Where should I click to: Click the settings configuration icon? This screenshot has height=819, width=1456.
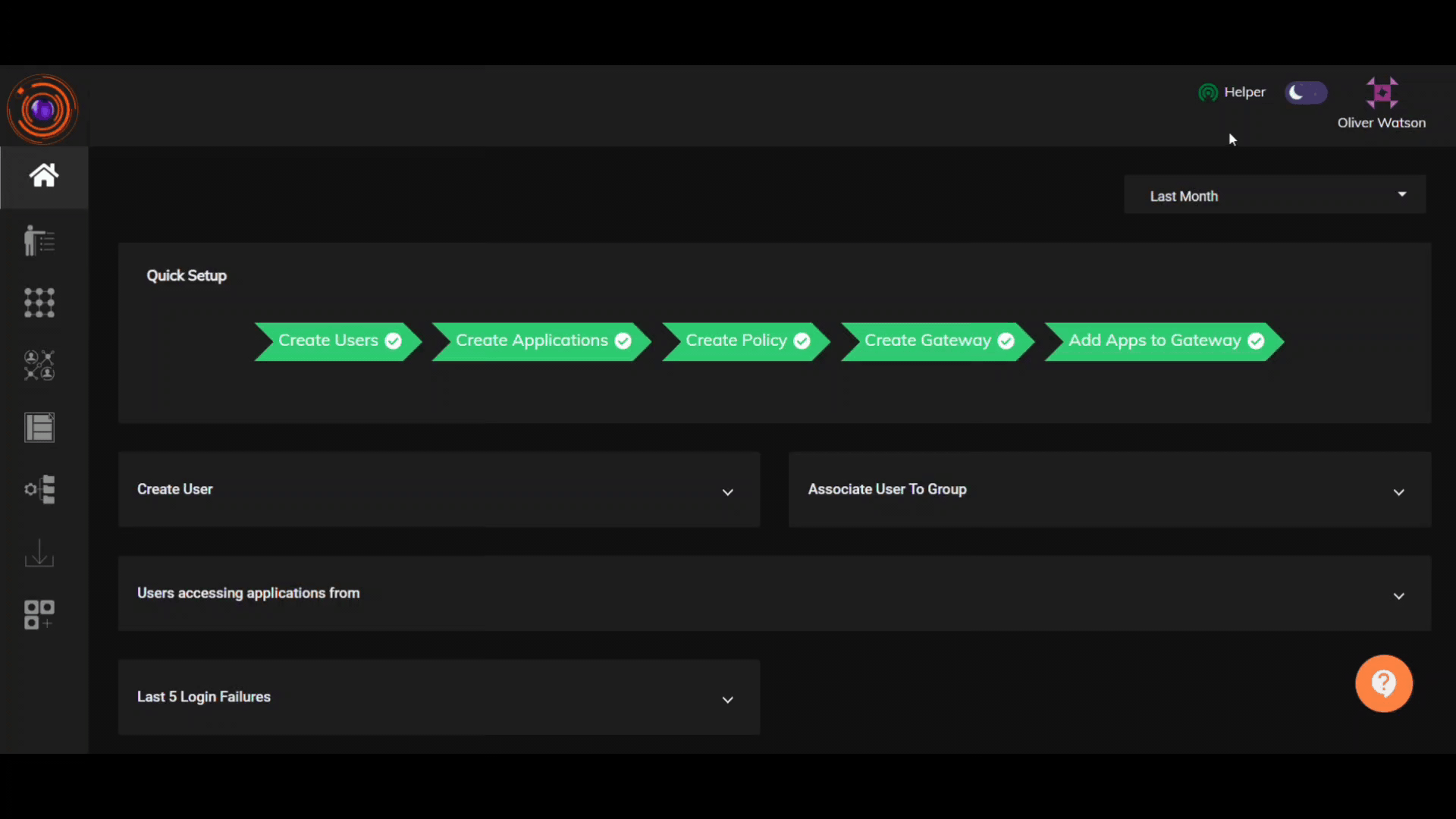(x=39, y=490)
